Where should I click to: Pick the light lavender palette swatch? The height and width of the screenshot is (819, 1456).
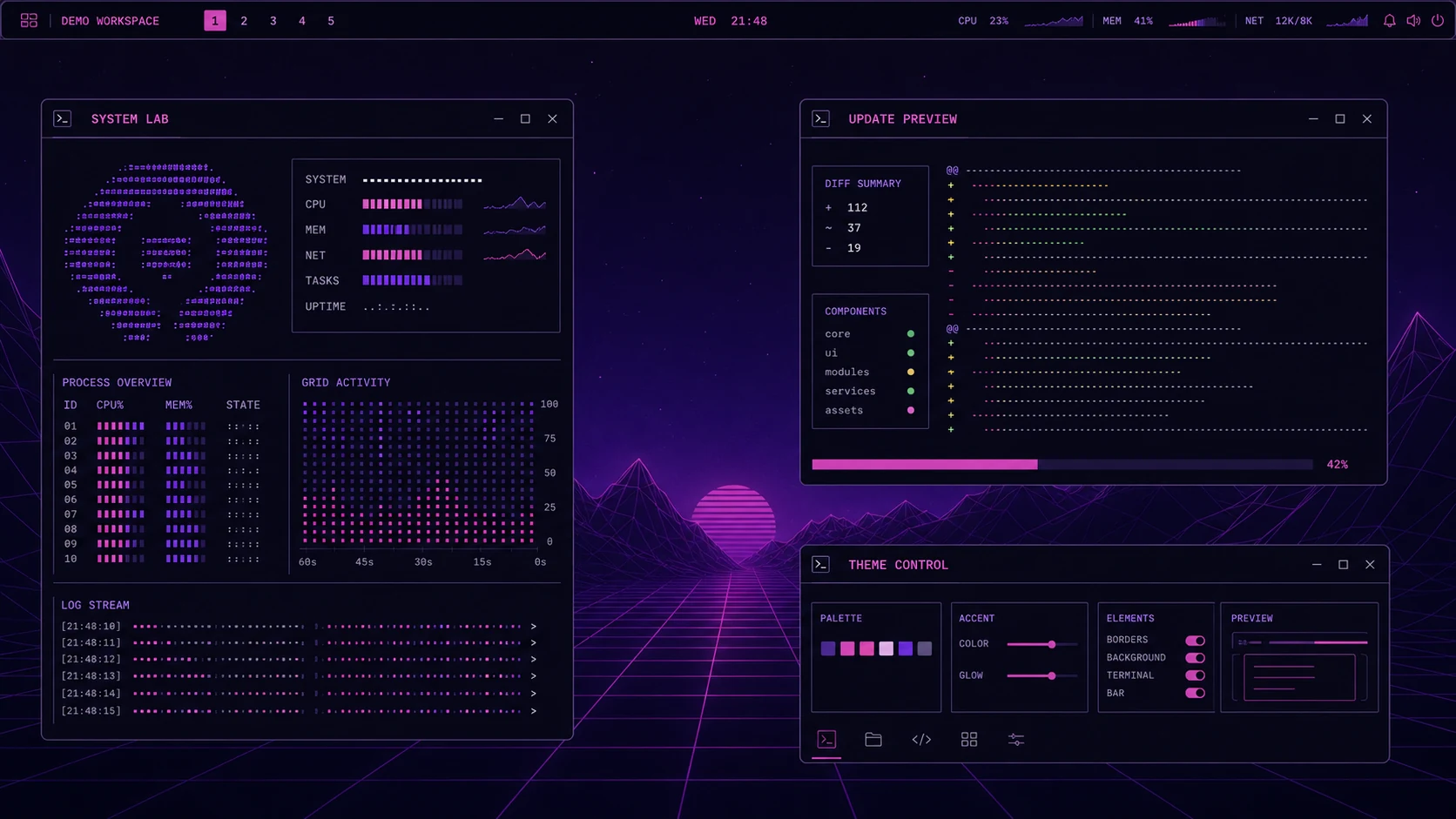pyautogui.click(x=886, y=648)
